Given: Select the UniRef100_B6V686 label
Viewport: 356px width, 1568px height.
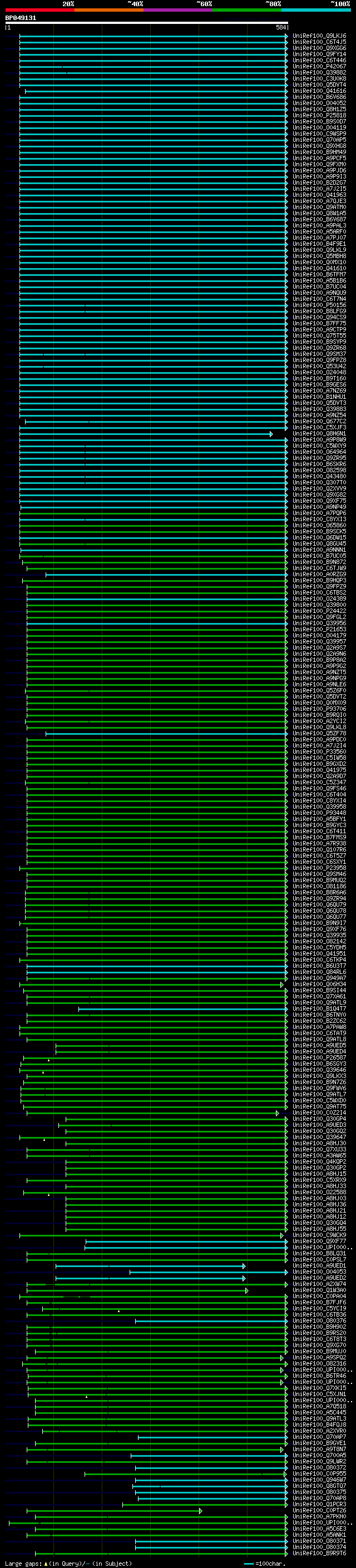Looking at the screenshot, I should [319, 97].
